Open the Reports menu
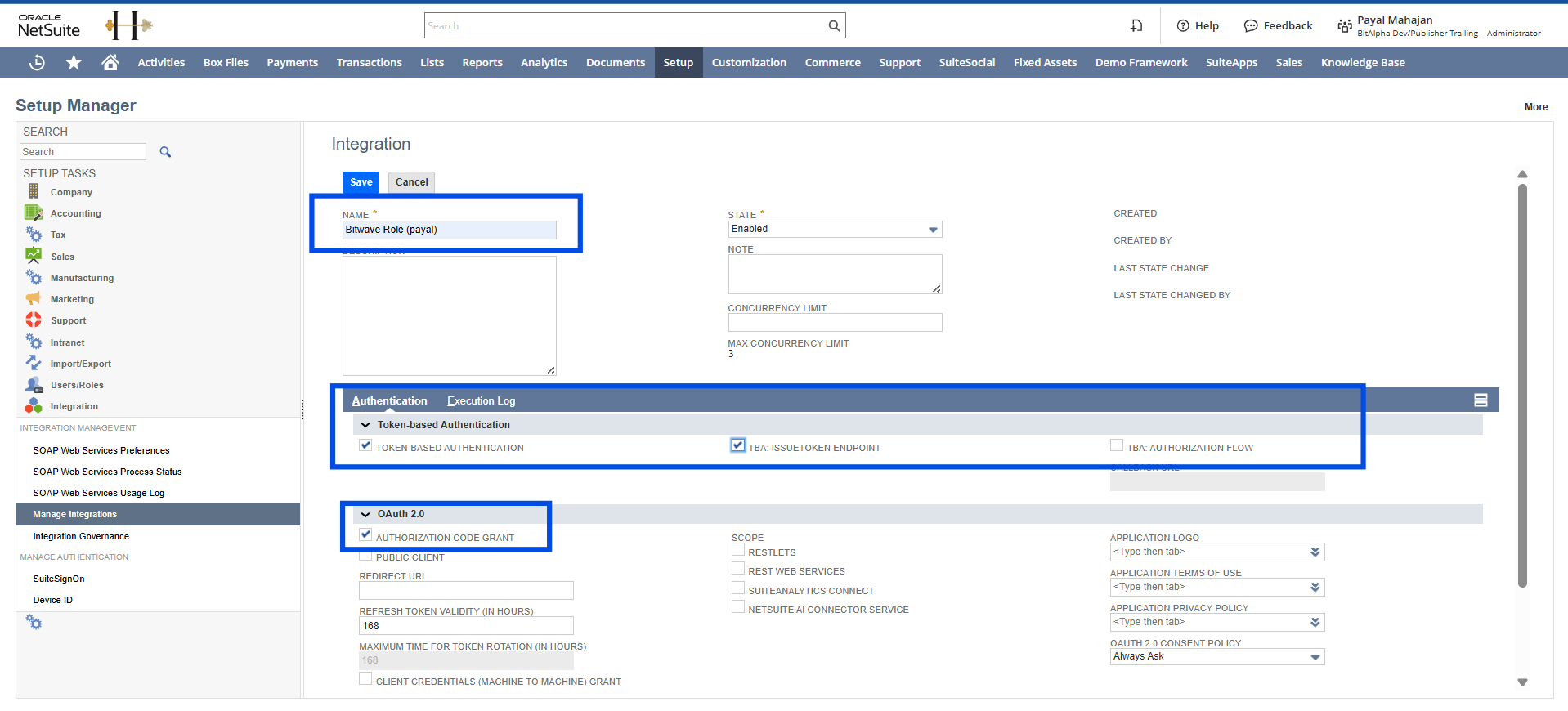 482,62
